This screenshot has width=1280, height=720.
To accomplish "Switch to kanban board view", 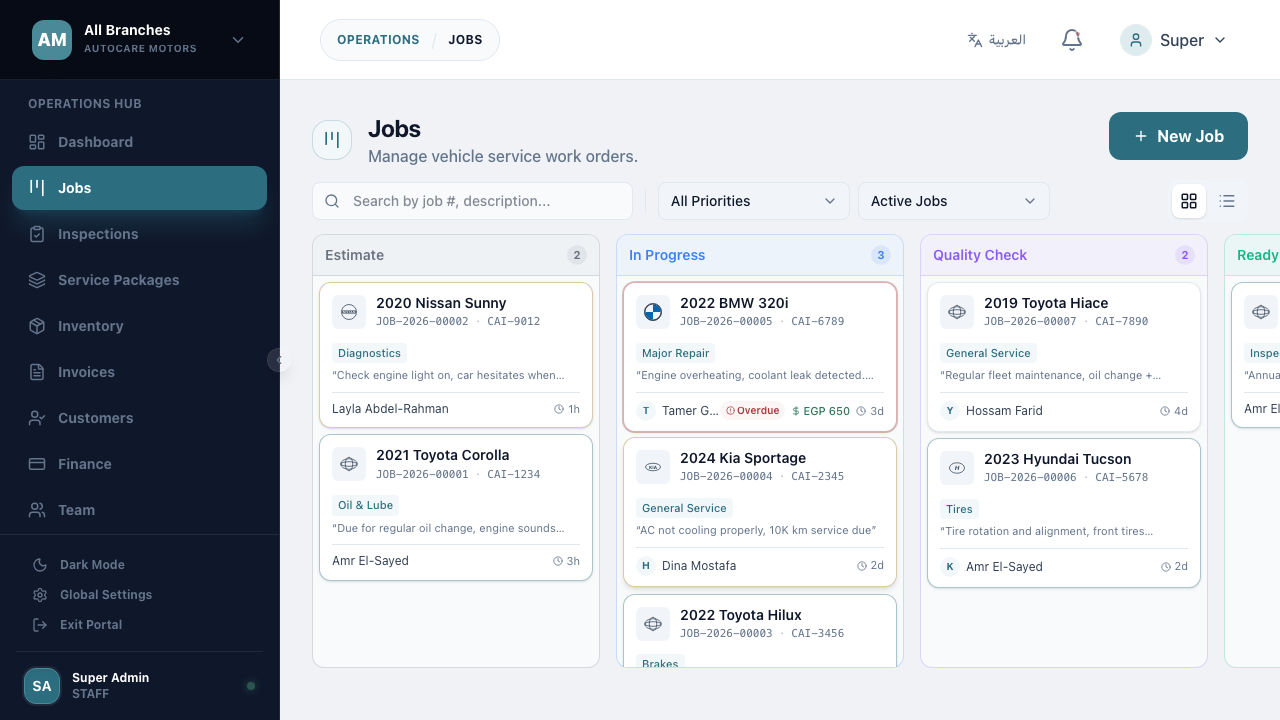I will click(1189, 201).
